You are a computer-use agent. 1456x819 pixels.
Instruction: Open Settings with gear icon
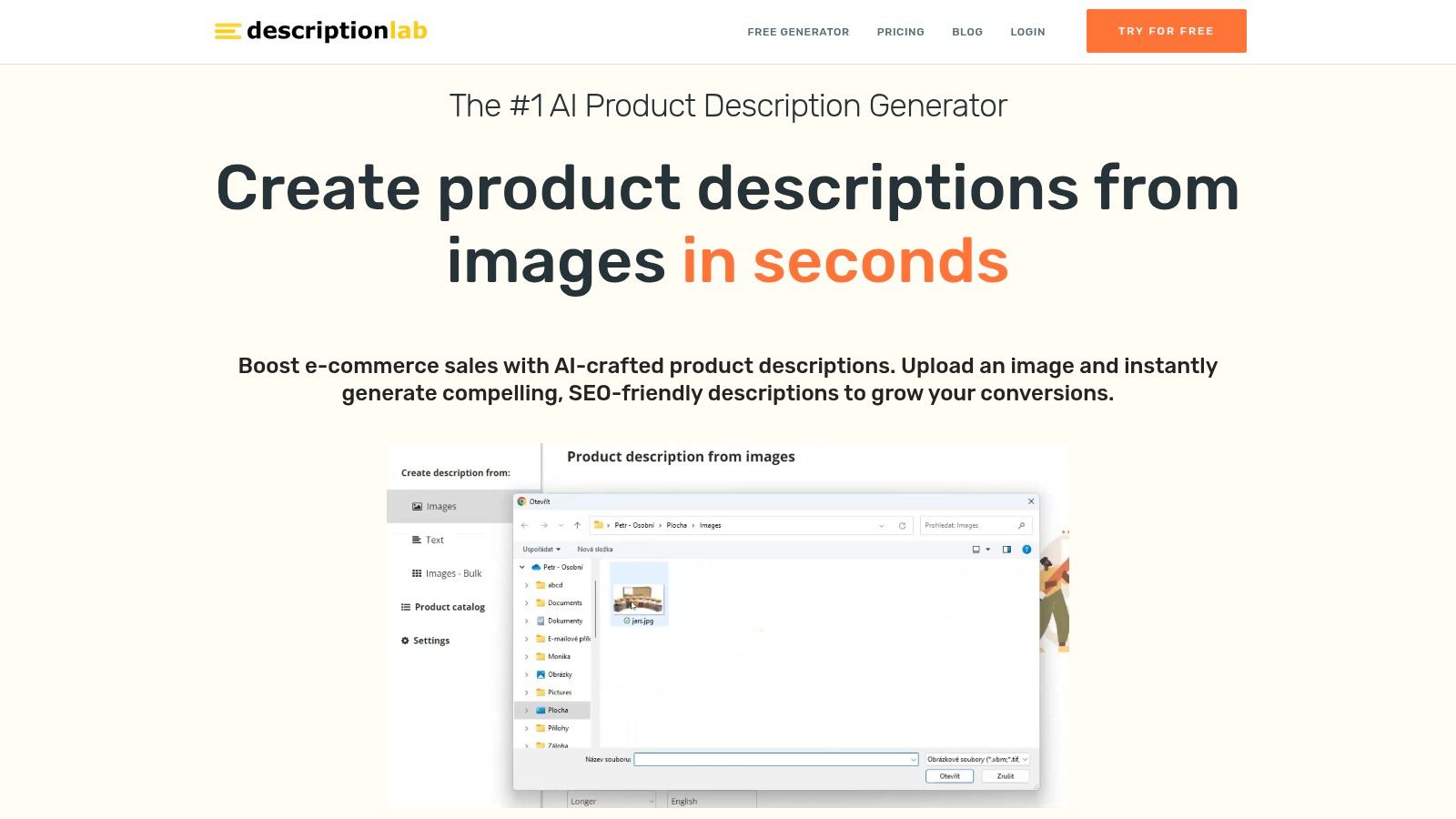pos(425,641)
